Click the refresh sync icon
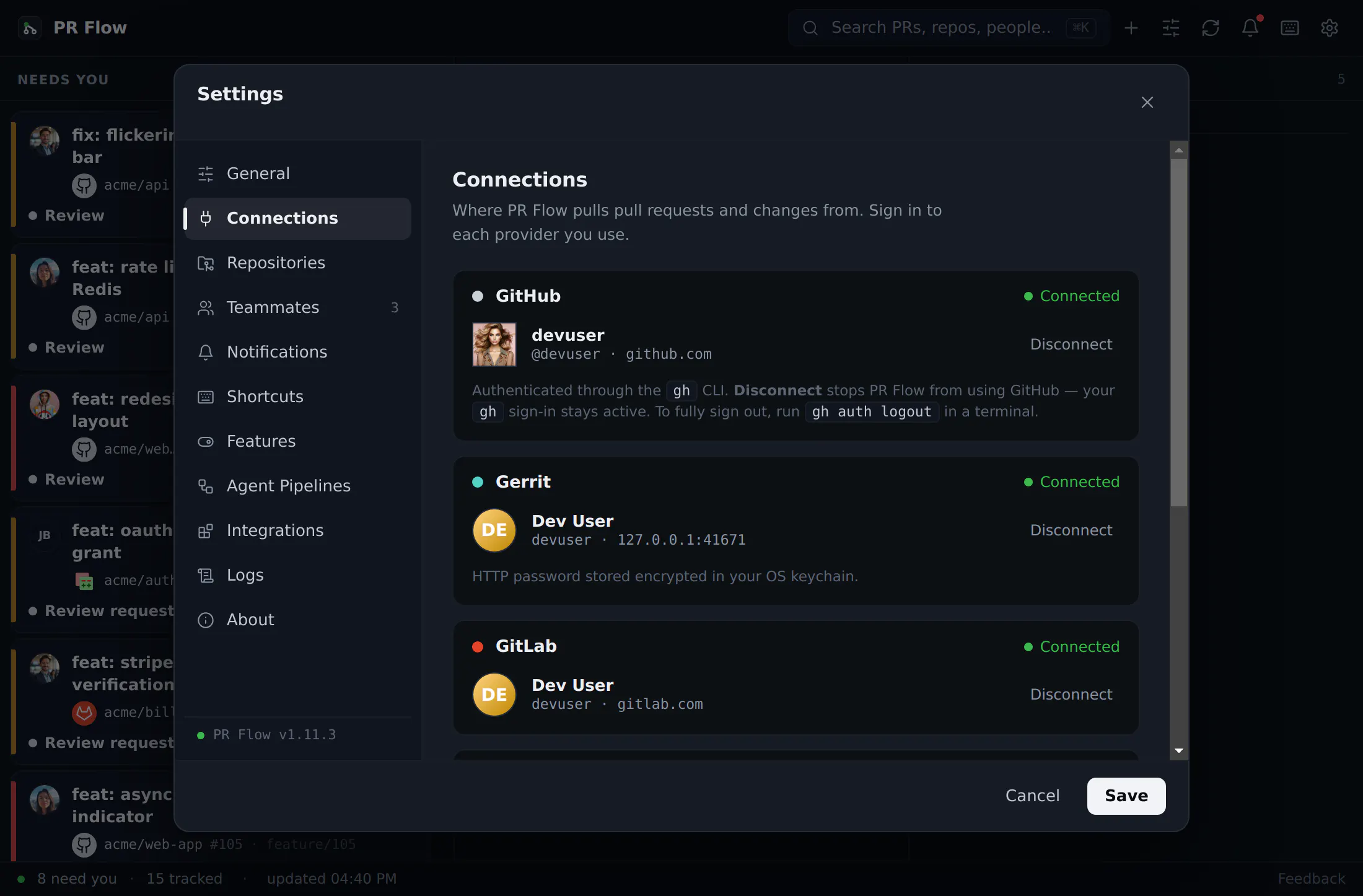1363x896 pixels. [x=1211, y=28]
